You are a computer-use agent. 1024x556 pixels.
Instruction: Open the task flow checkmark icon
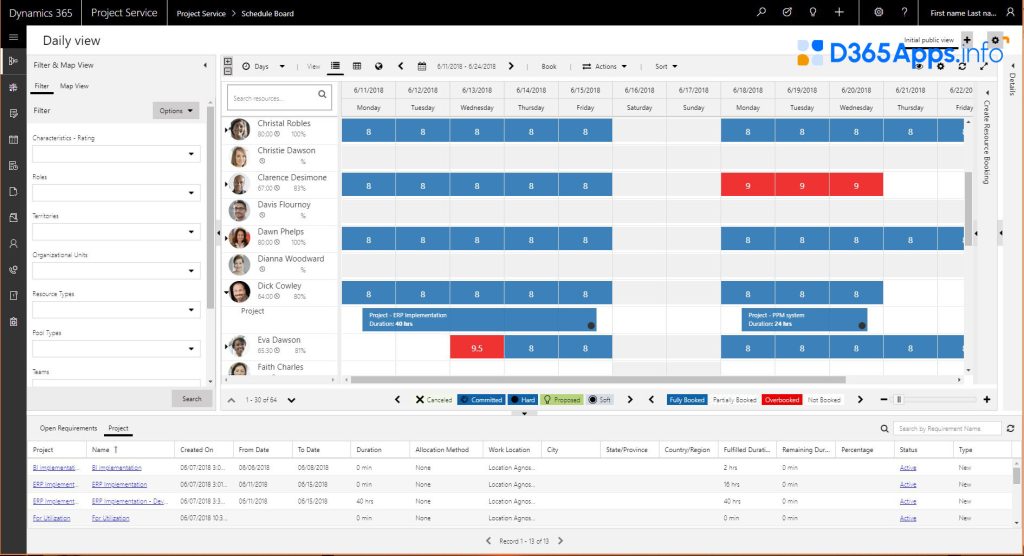[x=787, y=12]
